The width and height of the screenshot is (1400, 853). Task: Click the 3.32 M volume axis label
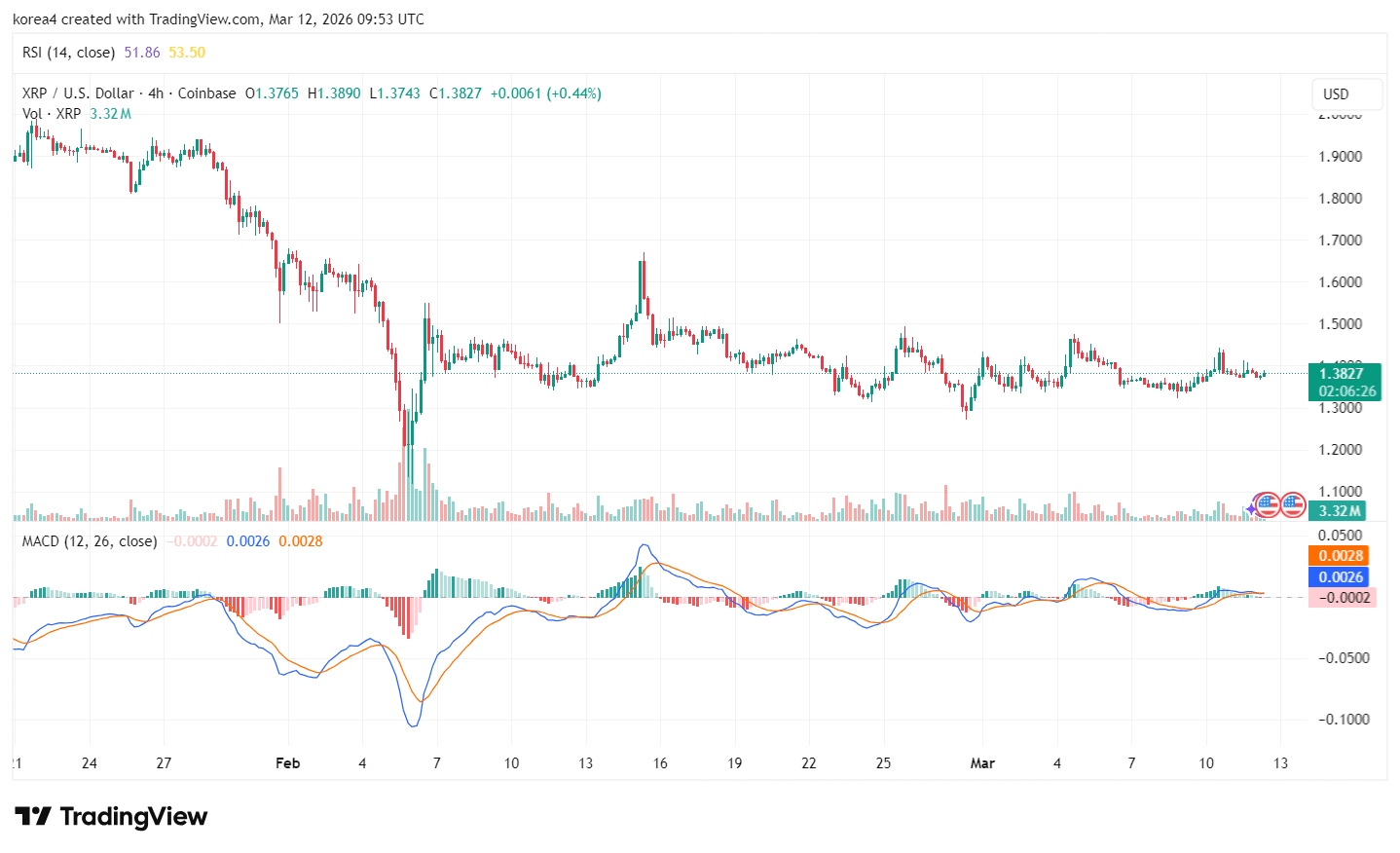[1340, 511]
